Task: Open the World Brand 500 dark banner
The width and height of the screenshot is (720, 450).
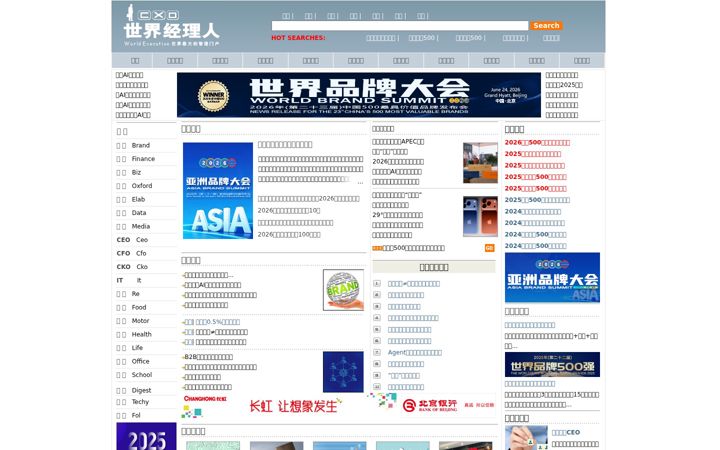Action: (x=552, y=365)
